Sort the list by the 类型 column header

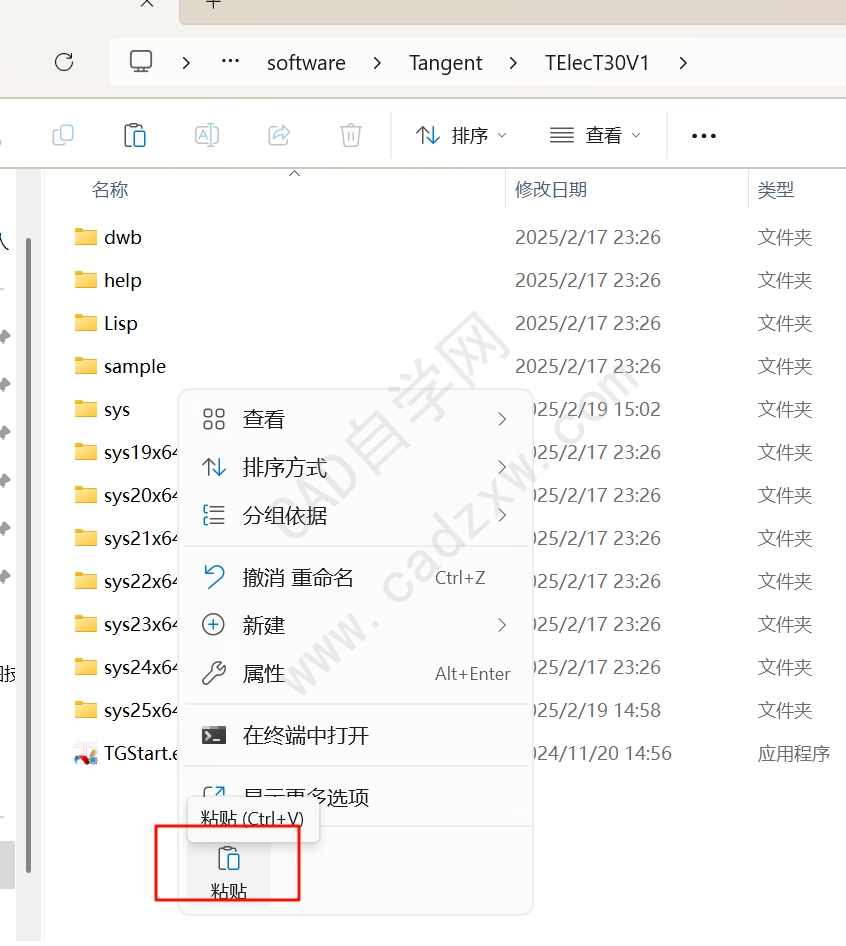pos(776,189)
